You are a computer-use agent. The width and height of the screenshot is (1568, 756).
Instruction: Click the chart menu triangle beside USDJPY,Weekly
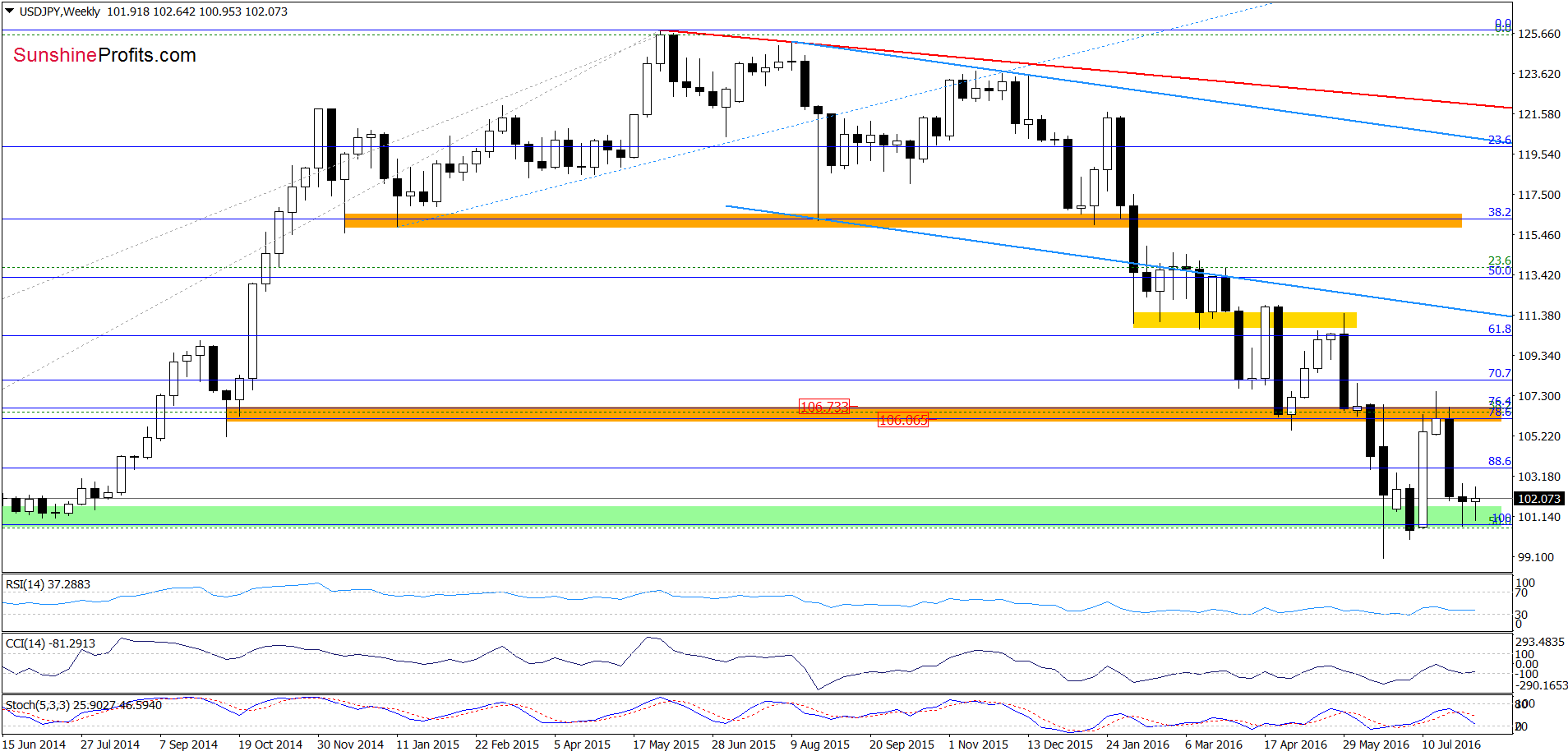point(10,12)
